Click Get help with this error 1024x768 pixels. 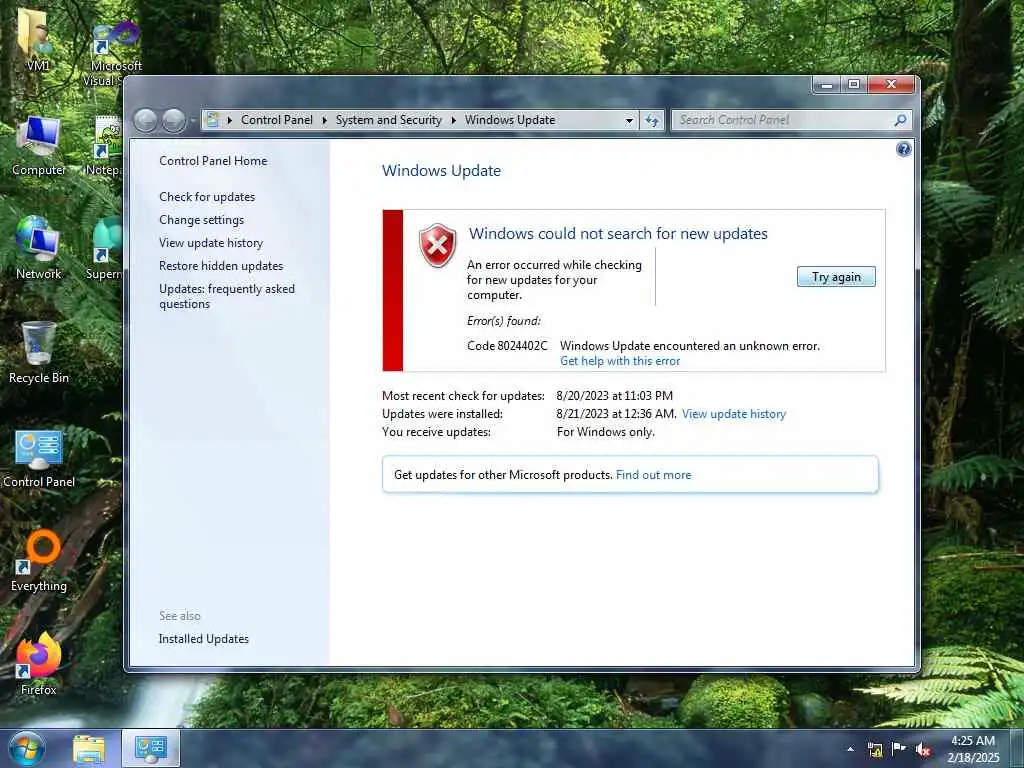[620, 361]
